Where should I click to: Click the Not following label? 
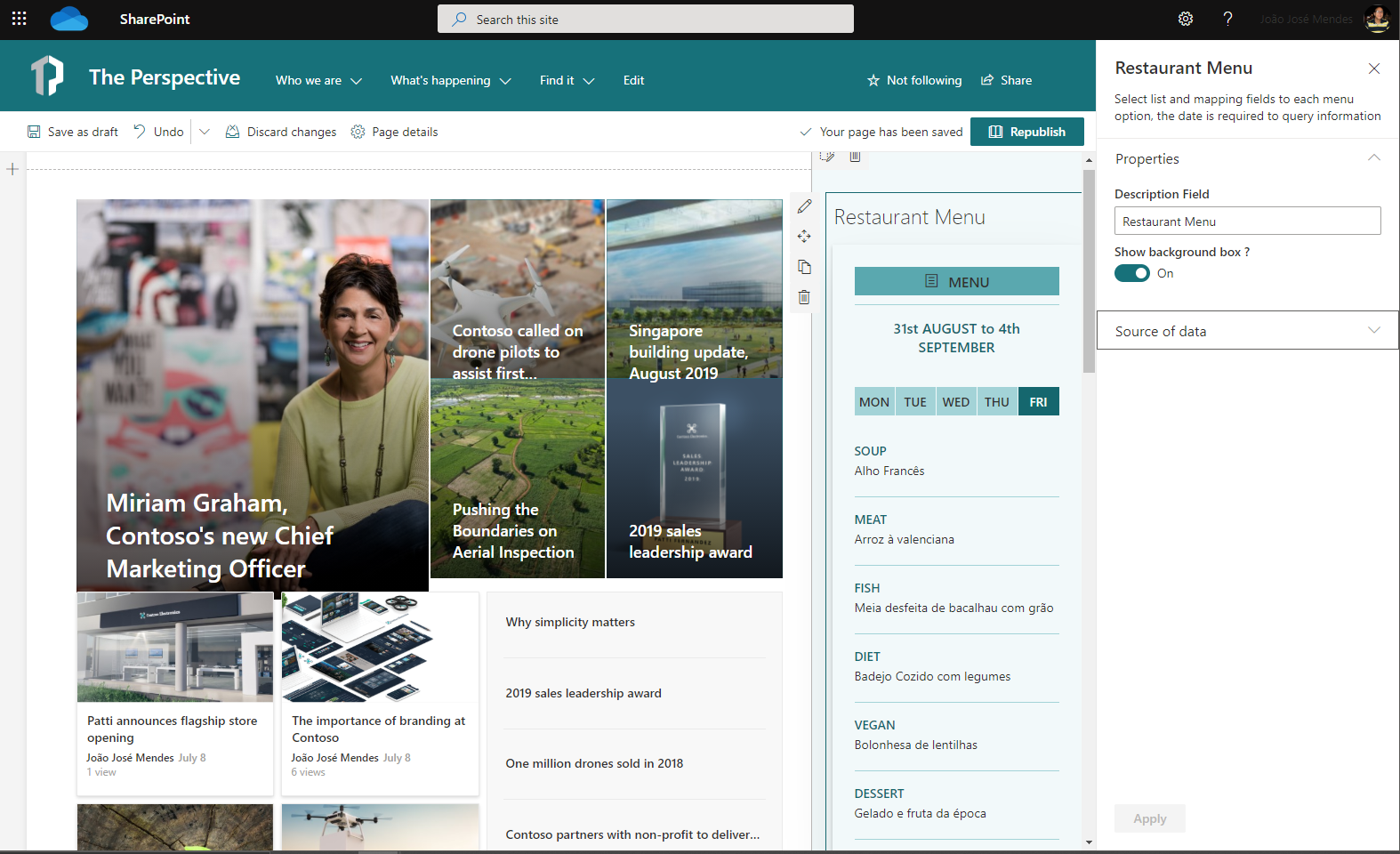click(924, 80)
